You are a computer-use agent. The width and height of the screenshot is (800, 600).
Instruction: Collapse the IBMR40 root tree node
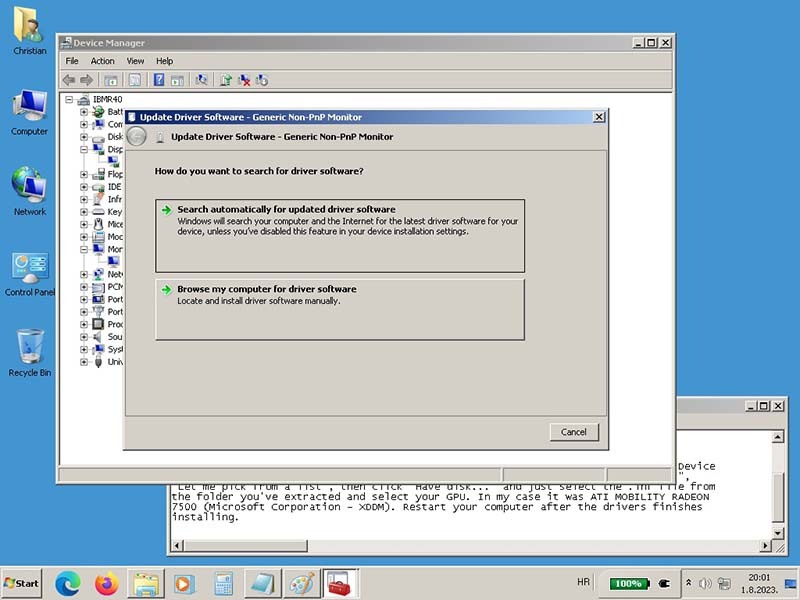(70, 100)
